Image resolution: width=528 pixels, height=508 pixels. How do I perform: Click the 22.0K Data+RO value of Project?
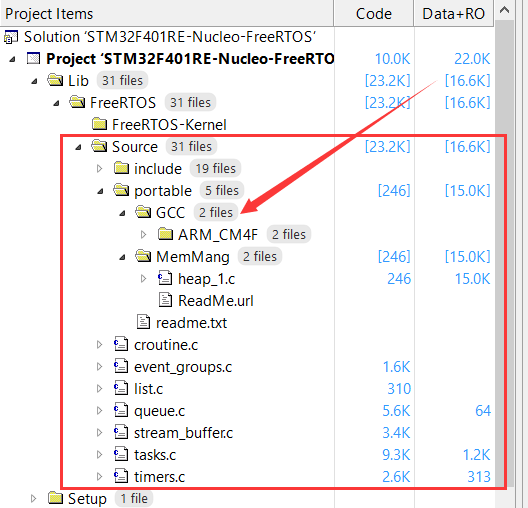click(472, 59)
